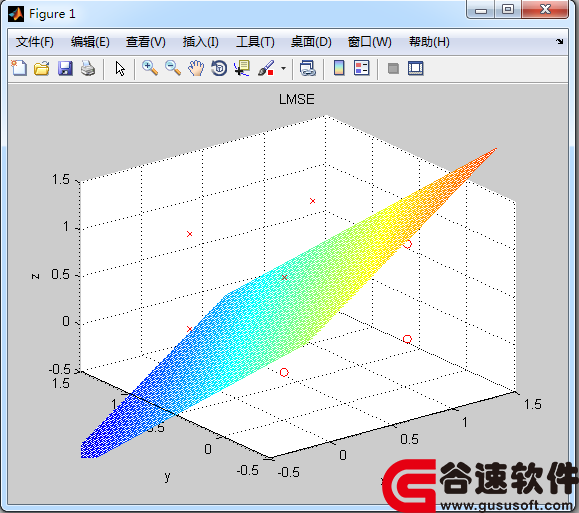The width and height of the screenshot is (579, 513).
Task: Maximize the Figure 1 window
Action: pos(508,10)
